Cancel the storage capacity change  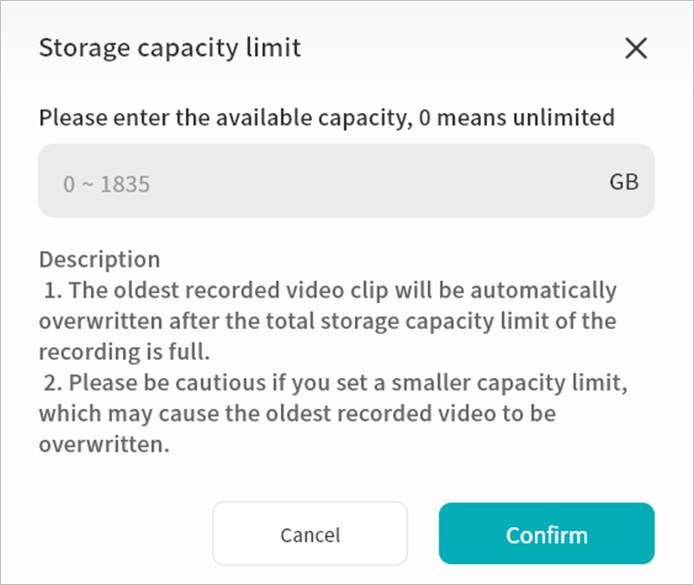(x=310, y=535)
